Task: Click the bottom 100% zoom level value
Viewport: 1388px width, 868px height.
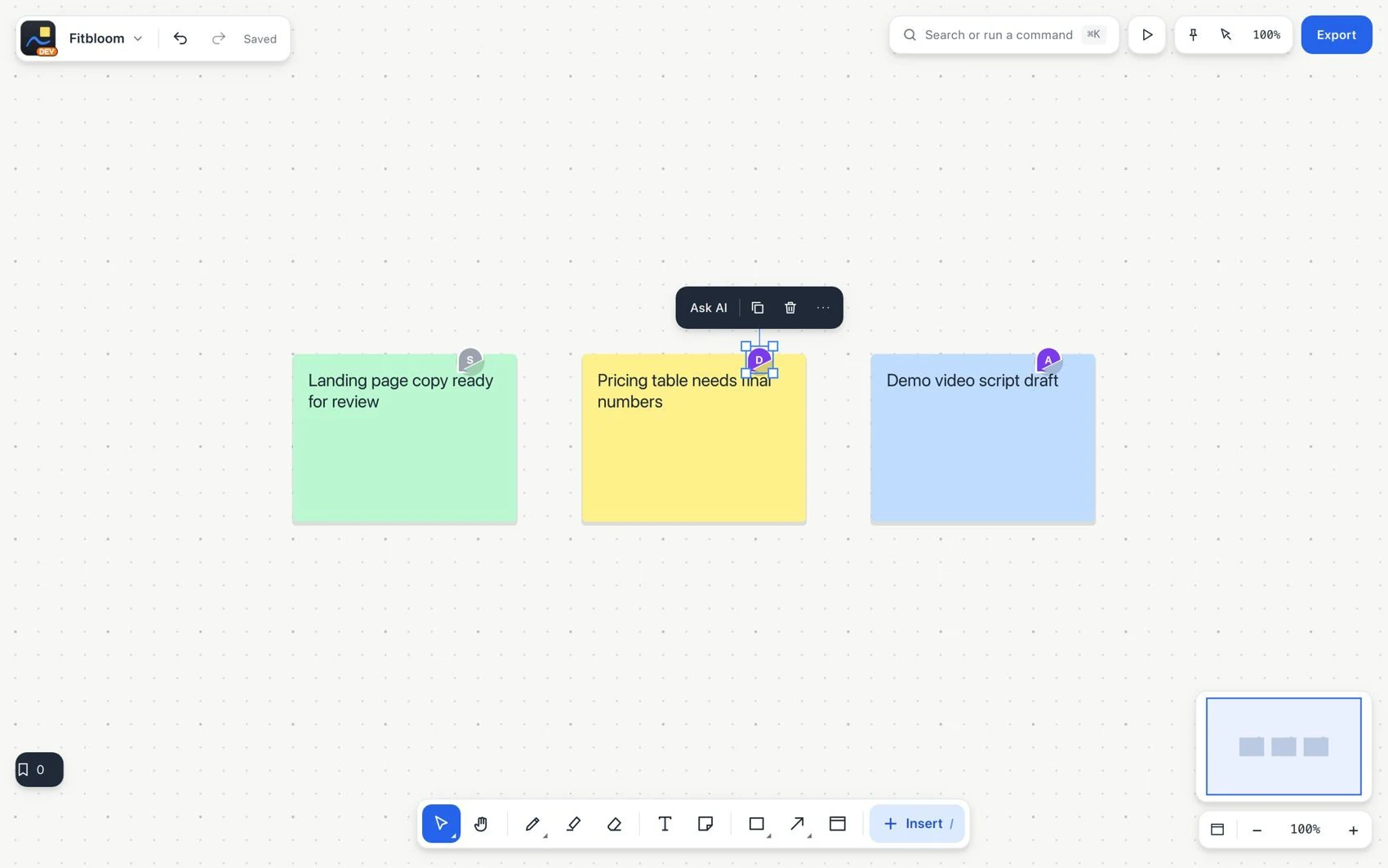Action: coord(1305,830)
